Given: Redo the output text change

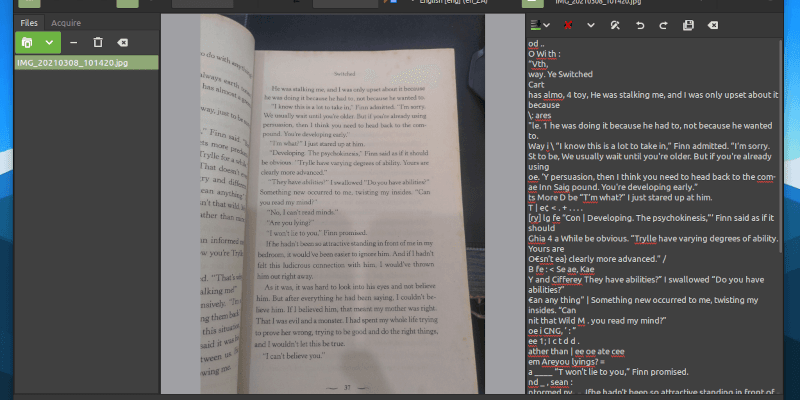Looking at the screenshot, I should (x=664, y=25).
